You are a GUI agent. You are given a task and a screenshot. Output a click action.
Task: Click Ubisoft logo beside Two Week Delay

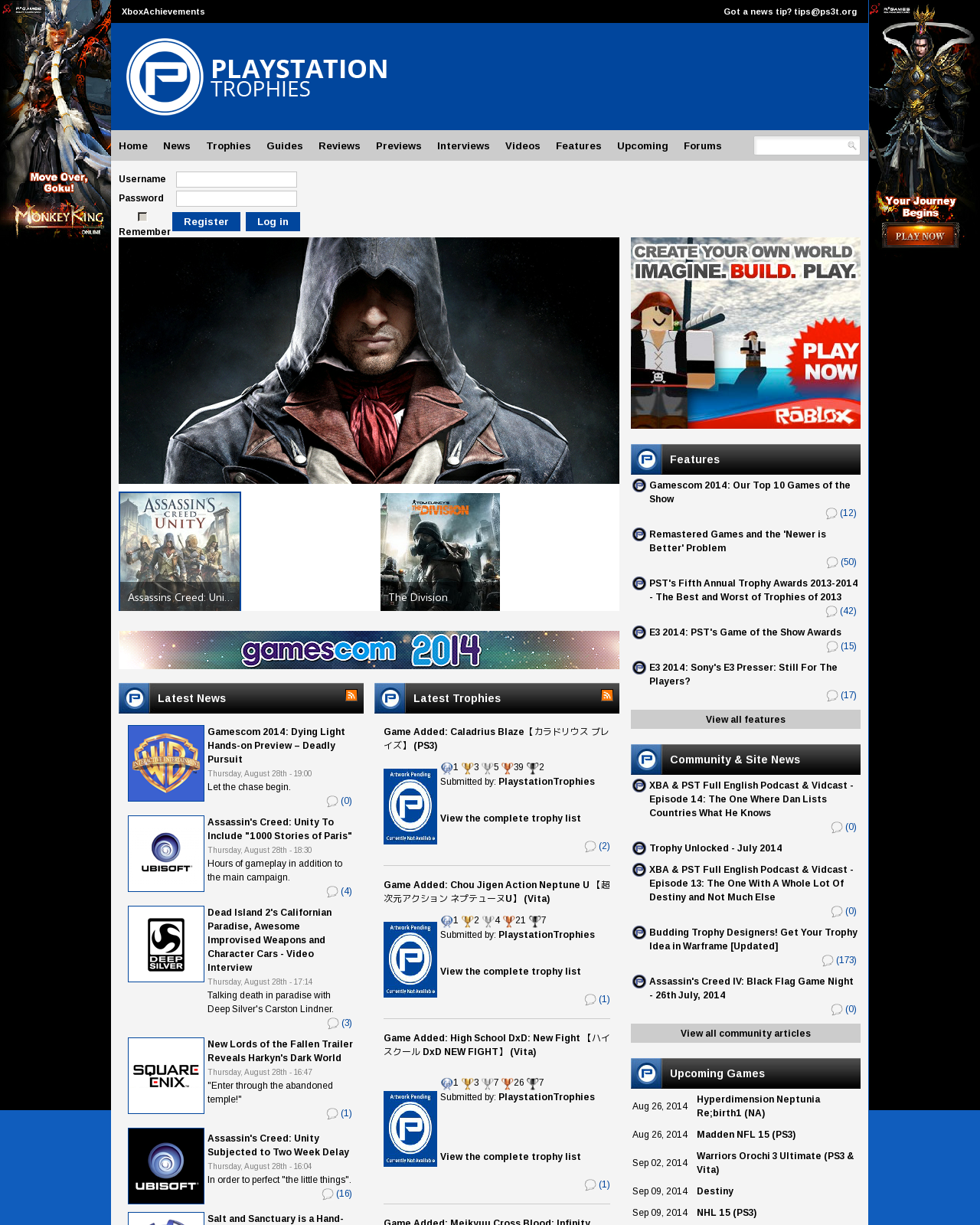(x=166, y=1166)
